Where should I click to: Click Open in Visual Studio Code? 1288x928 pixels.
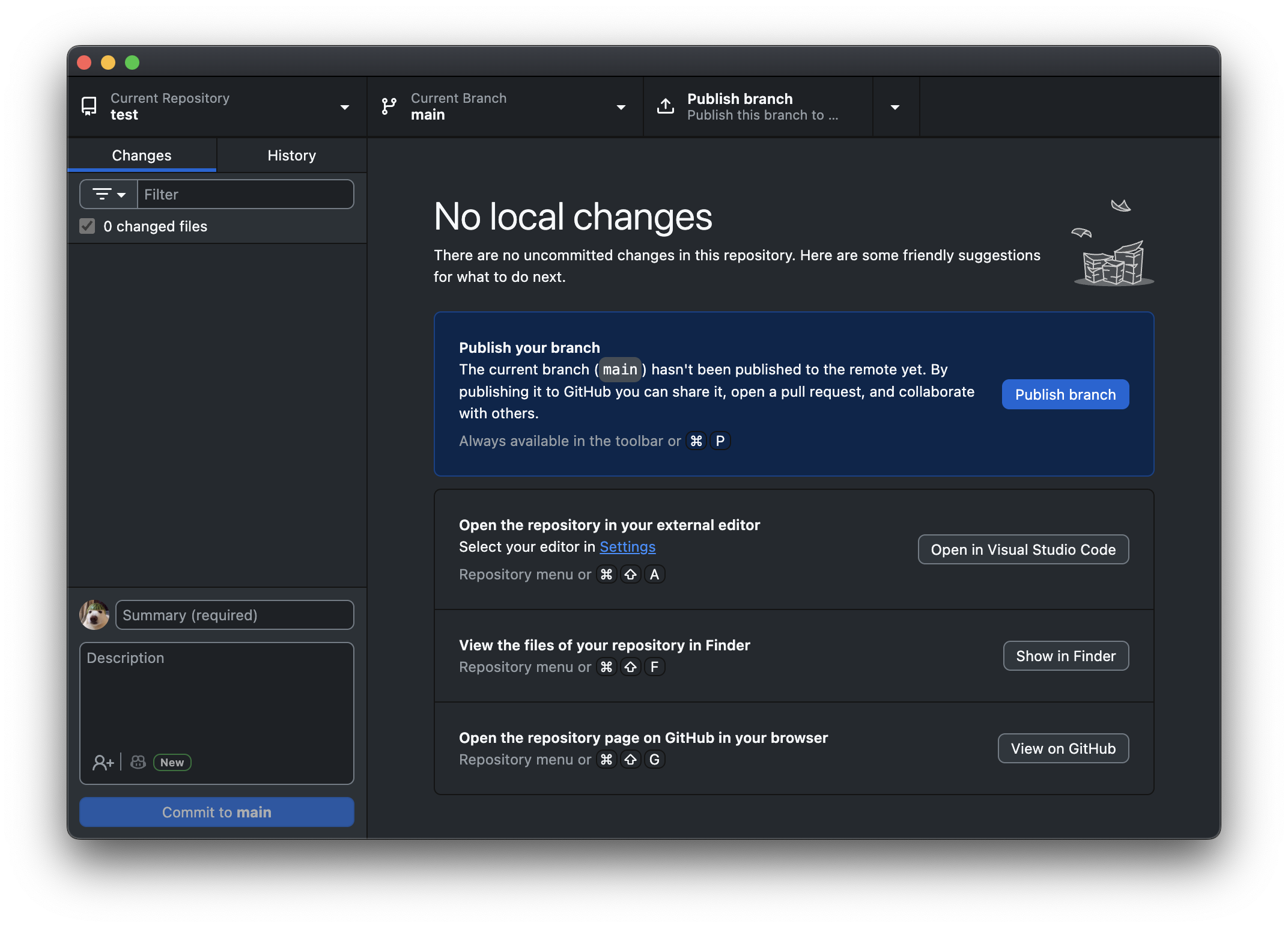click(1022, 549)
